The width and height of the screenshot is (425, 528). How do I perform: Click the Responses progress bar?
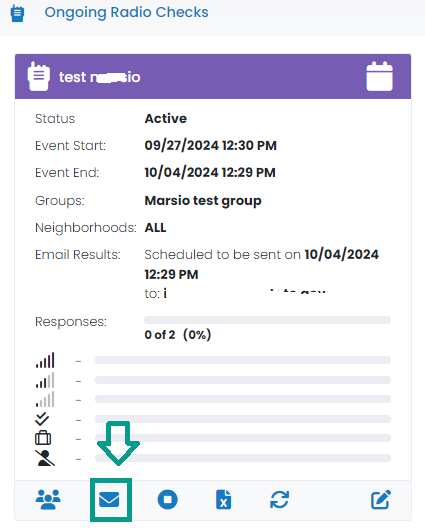tap(267, 320)
